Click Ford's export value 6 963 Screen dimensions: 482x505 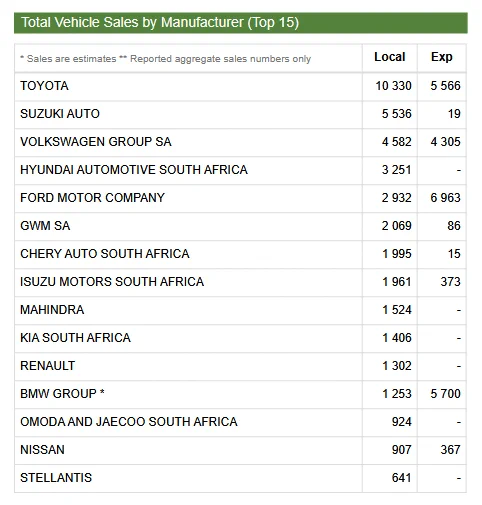(x=445, y=198)
